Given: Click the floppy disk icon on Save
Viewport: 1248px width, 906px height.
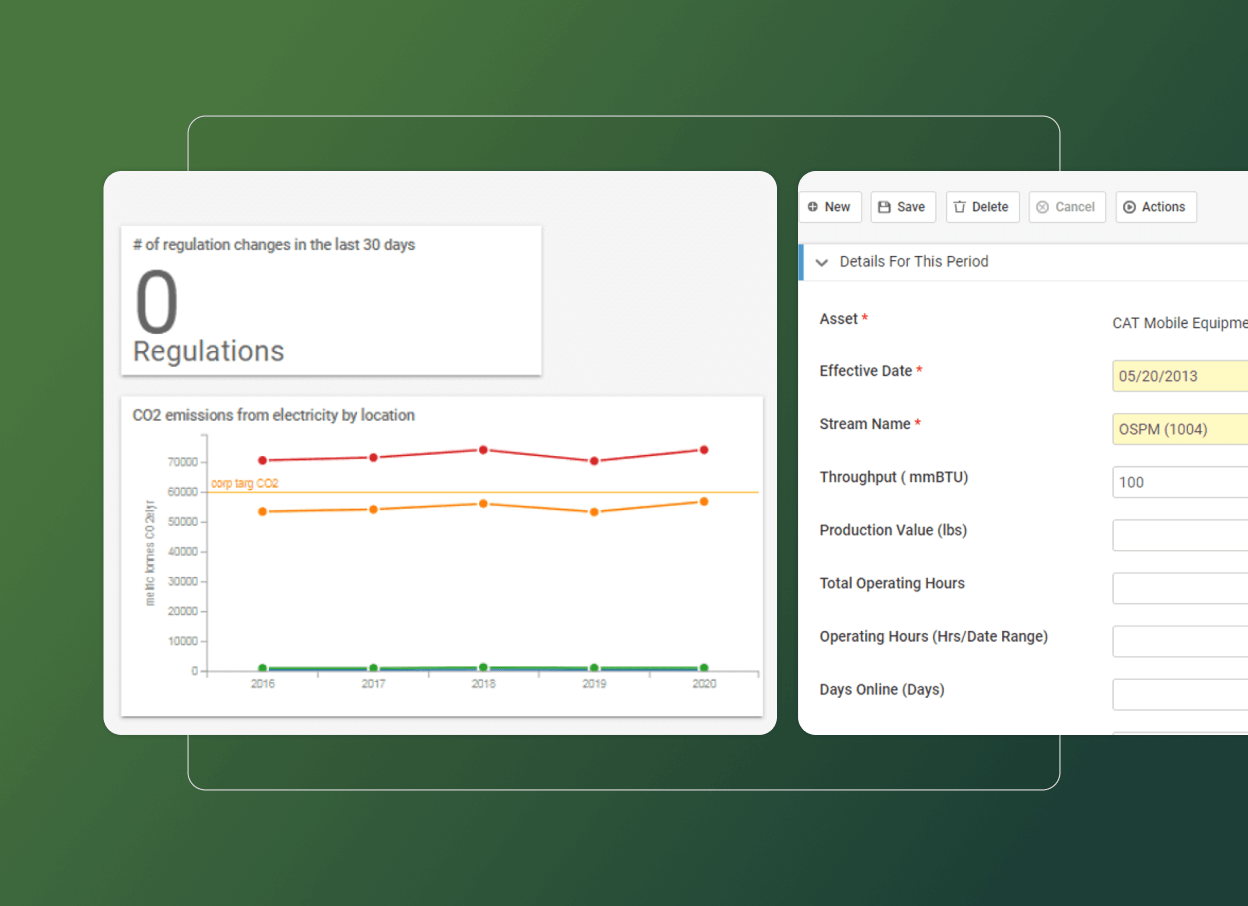Looking at the screenshot, I should (x=884, y=207).
